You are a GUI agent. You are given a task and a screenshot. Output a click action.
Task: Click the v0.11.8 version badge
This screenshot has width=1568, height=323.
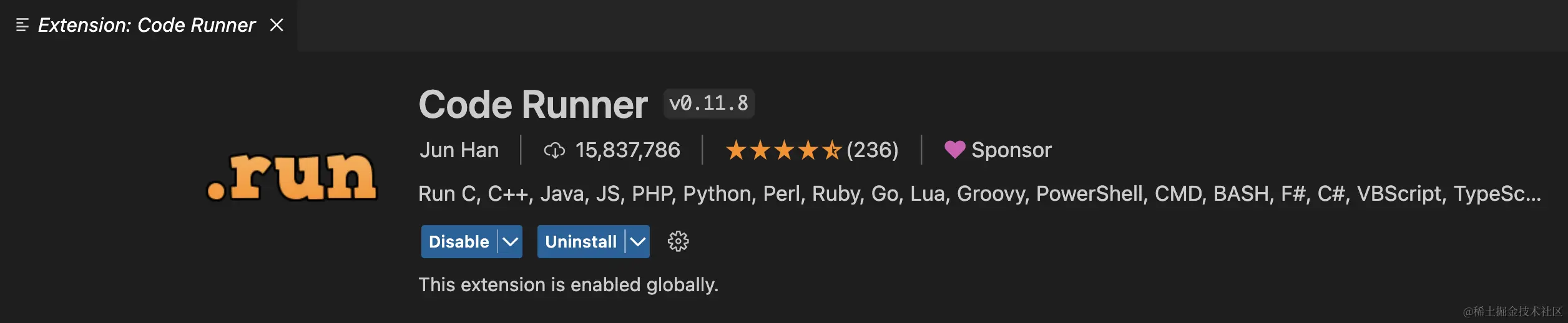(x=708, y=104)
